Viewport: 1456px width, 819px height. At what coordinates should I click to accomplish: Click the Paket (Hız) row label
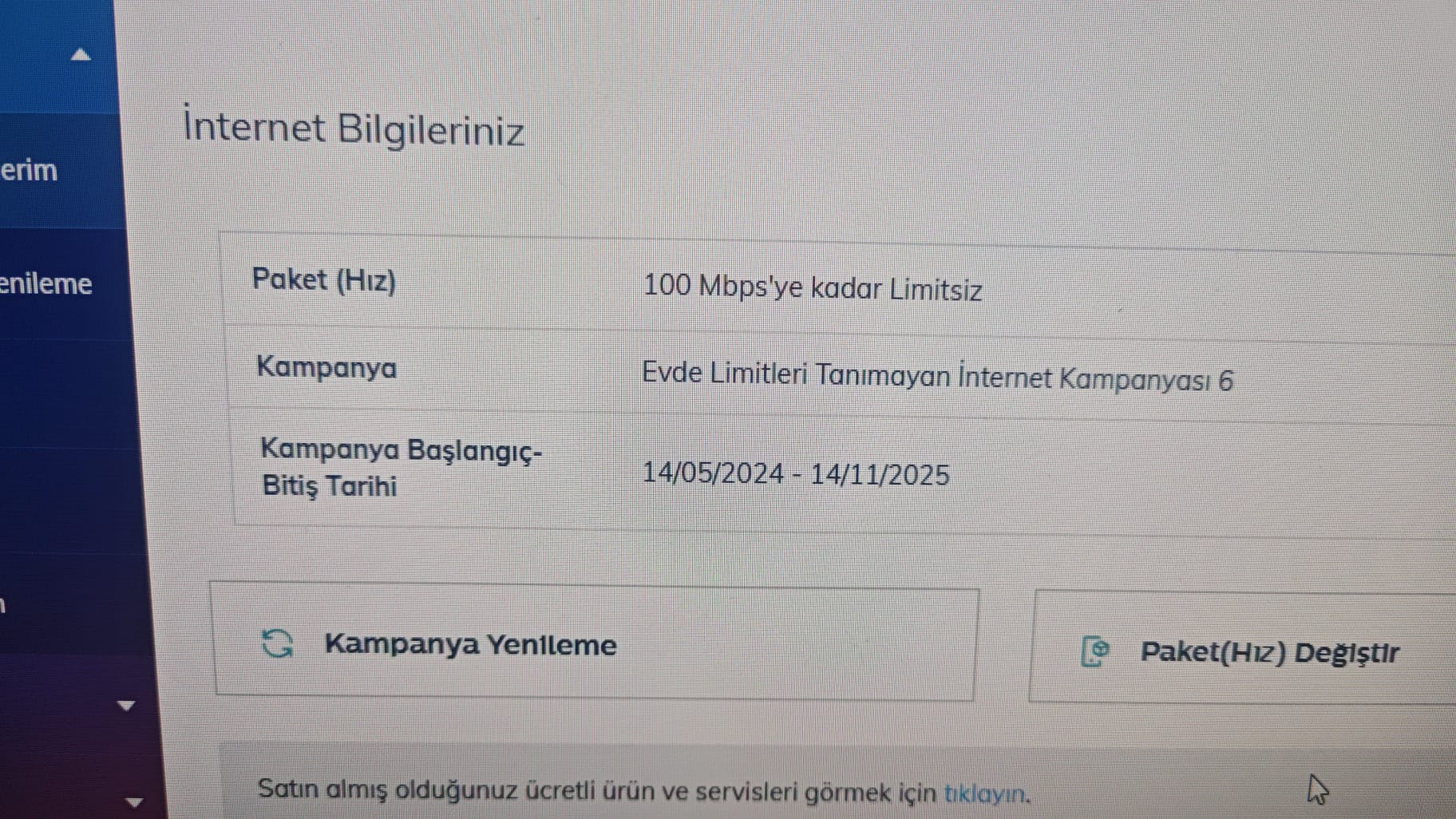(324, 280)
